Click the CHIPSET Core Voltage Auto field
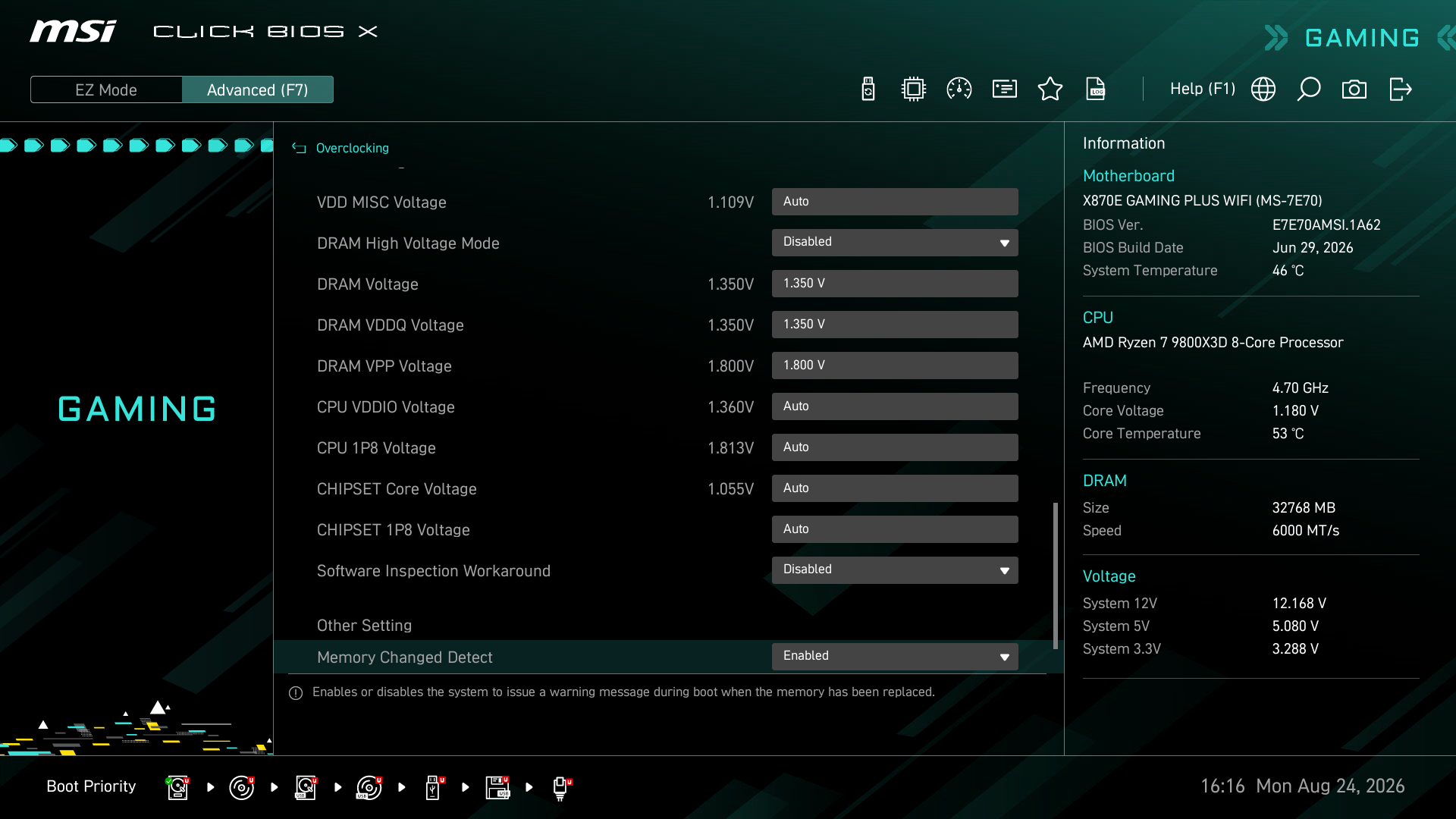 895,488
